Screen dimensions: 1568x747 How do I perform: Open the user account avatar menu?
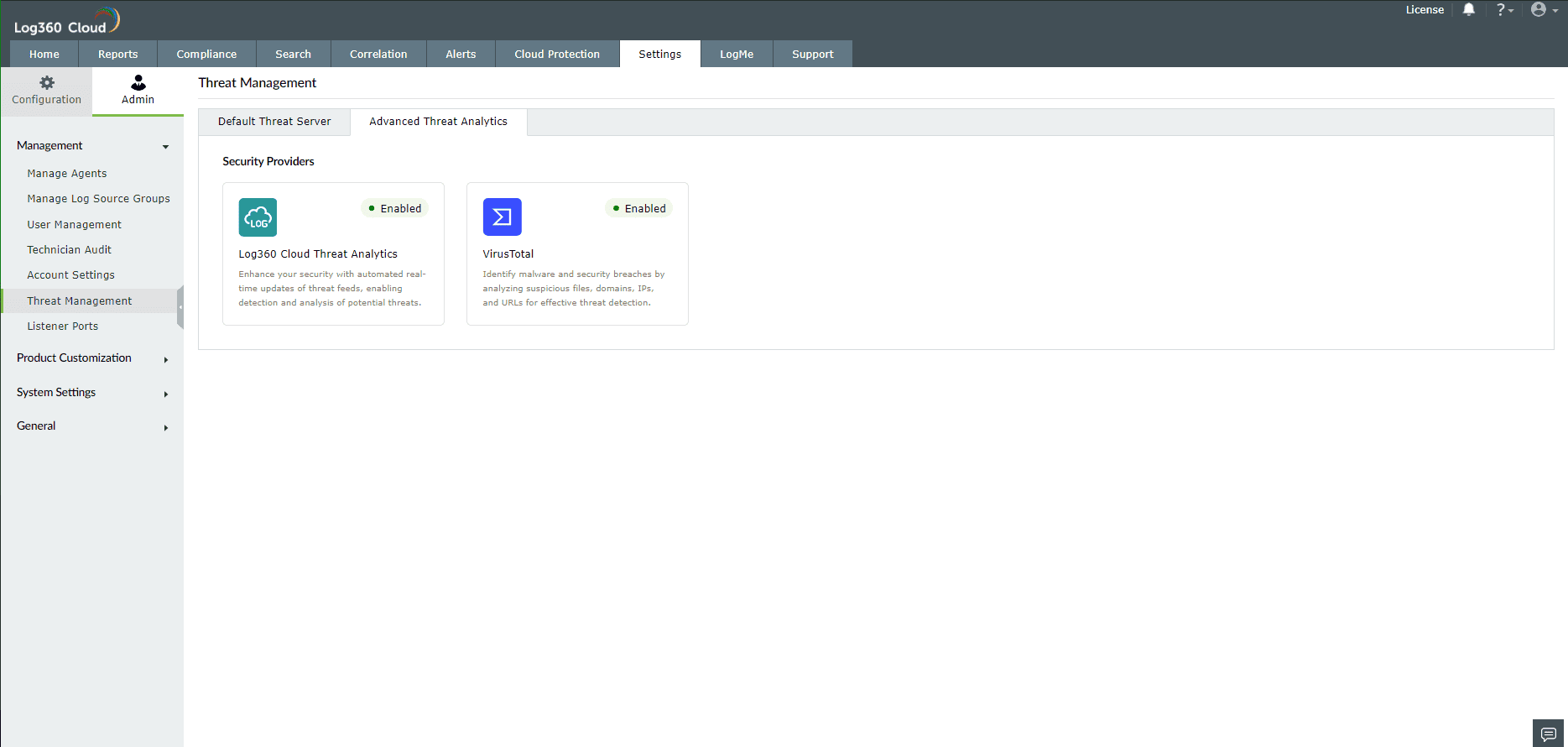[x=1544, y=10]
